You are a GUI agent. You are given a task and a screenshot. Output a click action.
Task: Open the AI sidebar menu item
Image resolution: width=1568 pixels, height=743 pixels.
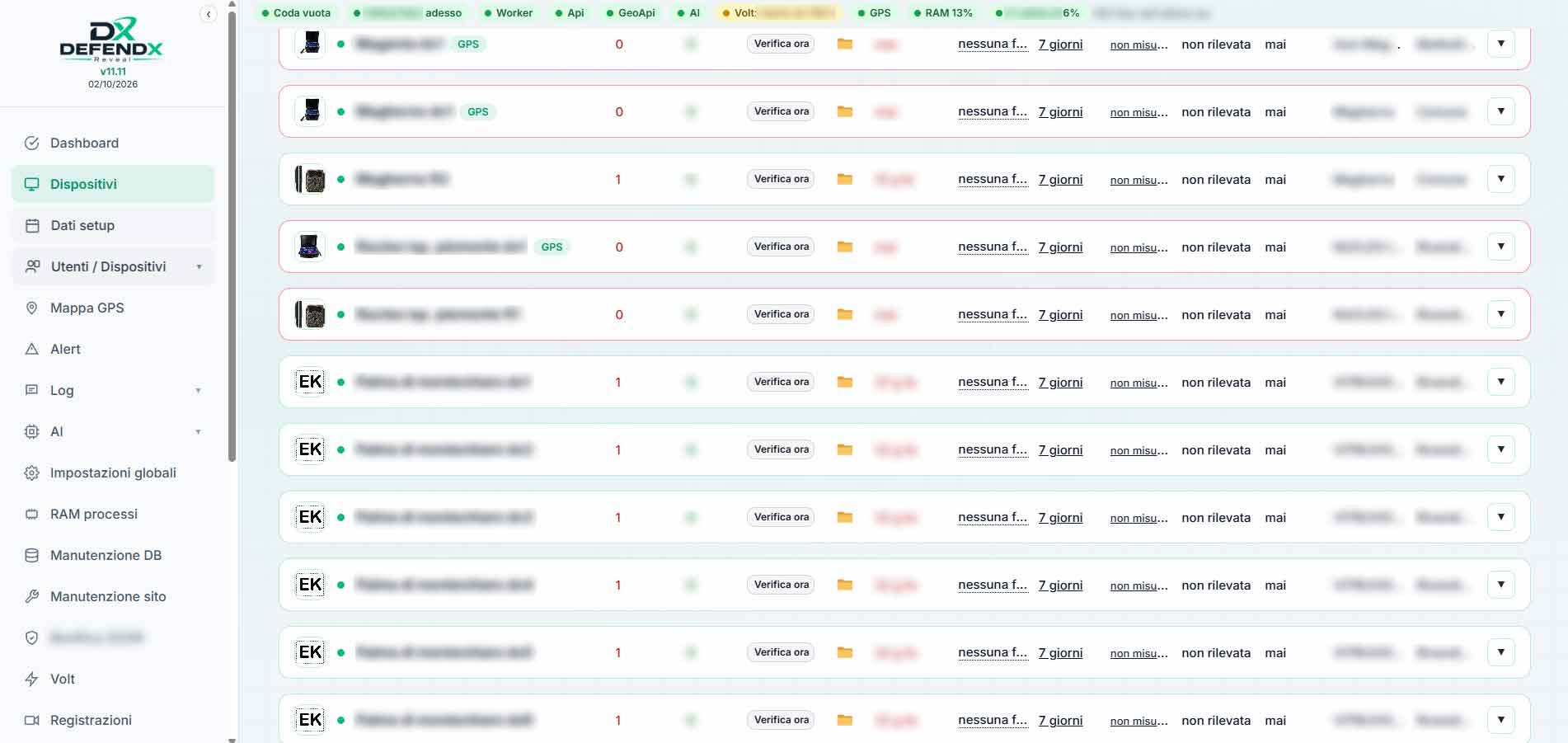point(113,431)
